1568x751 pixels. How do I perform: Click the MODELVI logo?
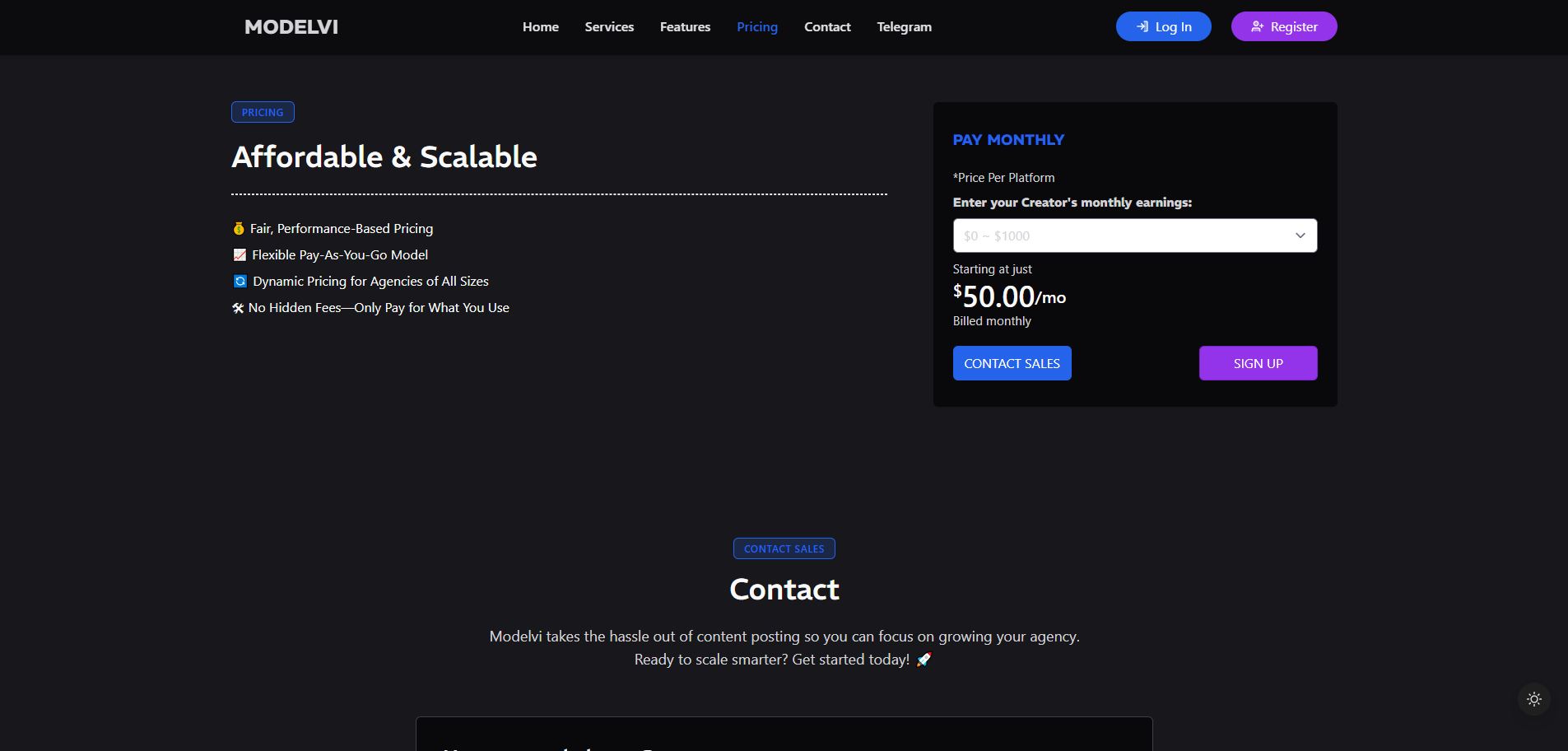tap(291, 27)
